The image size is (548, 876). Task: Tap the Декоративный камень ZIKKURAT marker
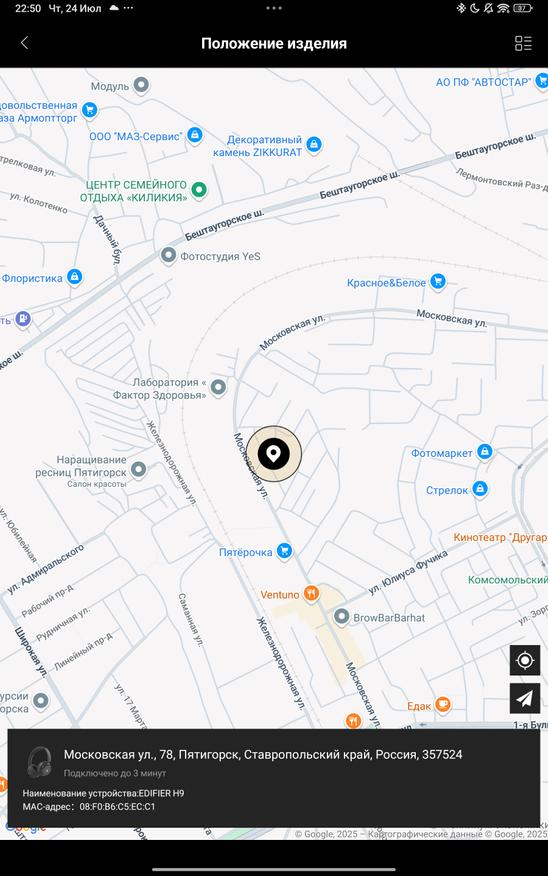pyautogui.click(x=314, y=145)
